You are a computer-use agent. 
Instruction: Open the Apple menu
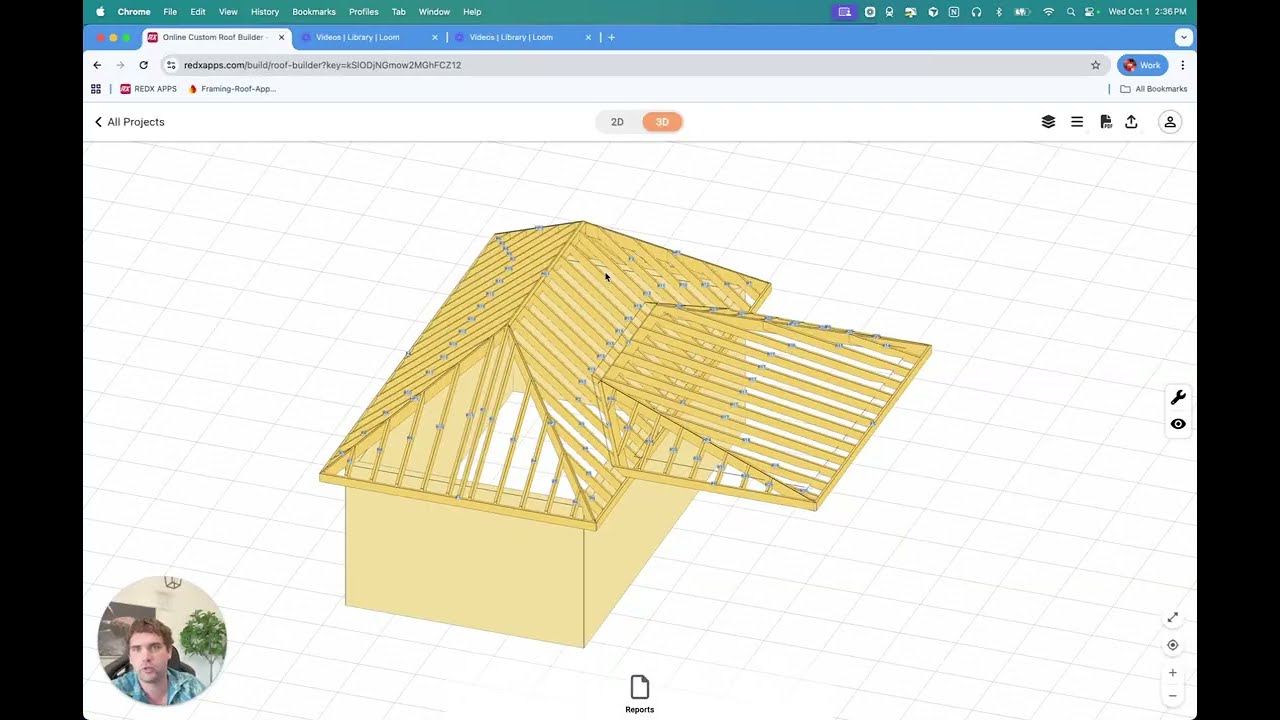tap(100, 12)
